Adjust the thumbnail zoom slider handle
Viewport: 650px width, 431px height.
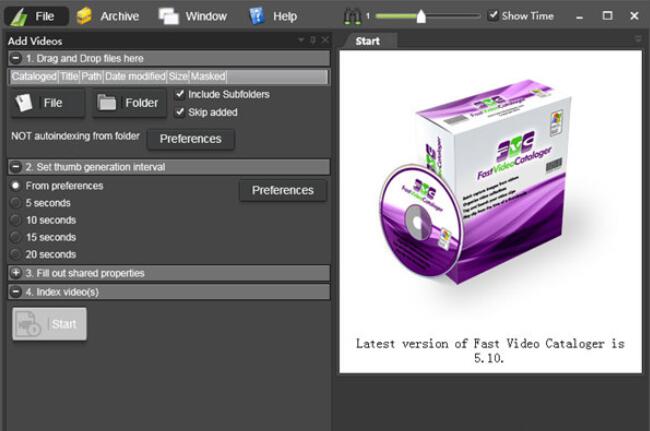tap(421, 17)
